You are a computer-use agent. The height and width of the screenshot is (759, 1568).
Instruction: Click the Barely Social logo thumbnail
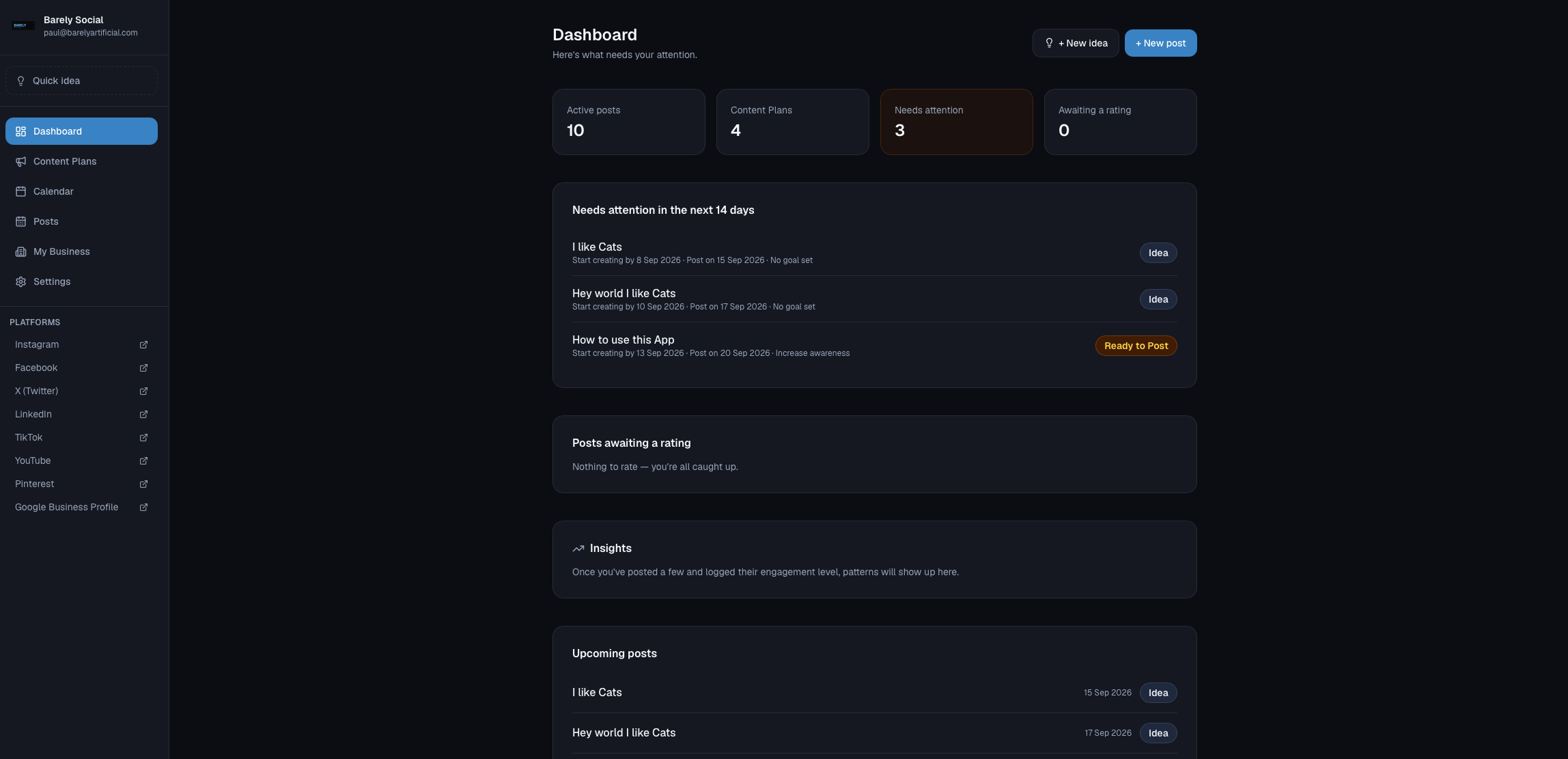[23, 25]
